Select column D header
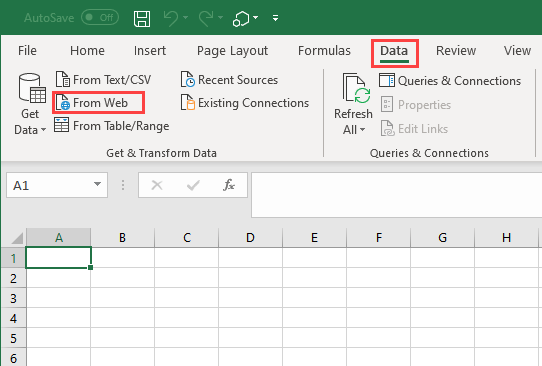Screen dimensions: 542x366 (250, 238)
